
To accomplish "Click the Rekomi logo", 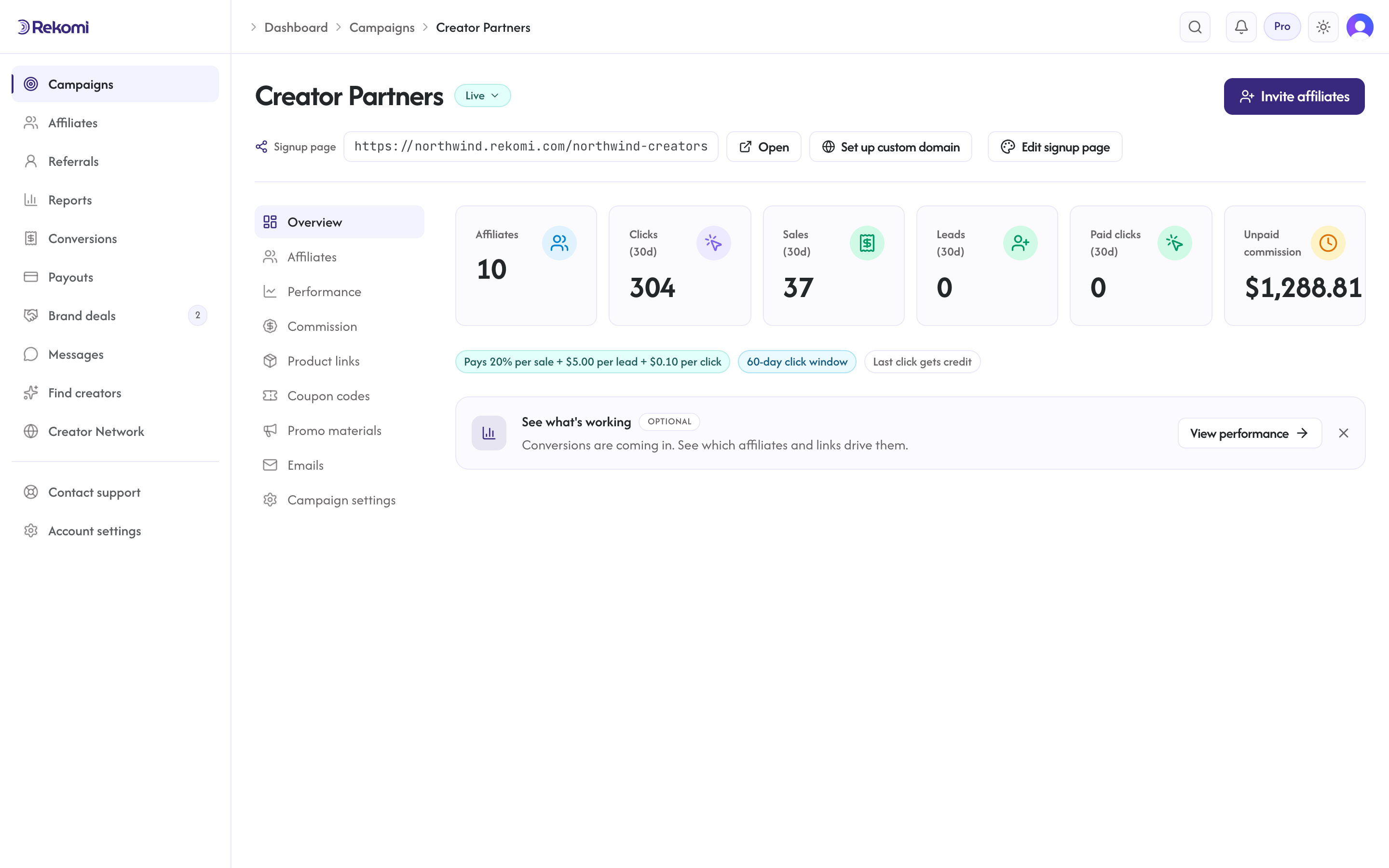I will pos(53,27).
